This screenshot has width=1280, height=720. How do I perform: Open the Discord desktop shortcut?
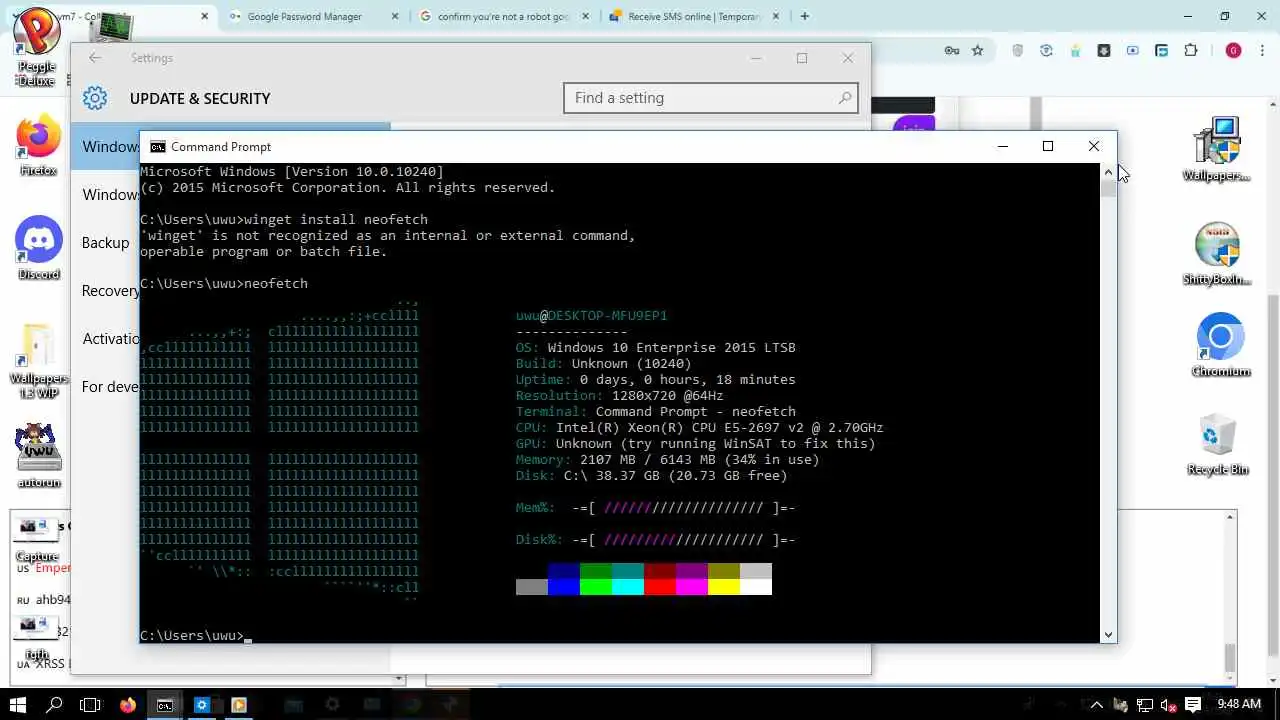click(38, 249)
